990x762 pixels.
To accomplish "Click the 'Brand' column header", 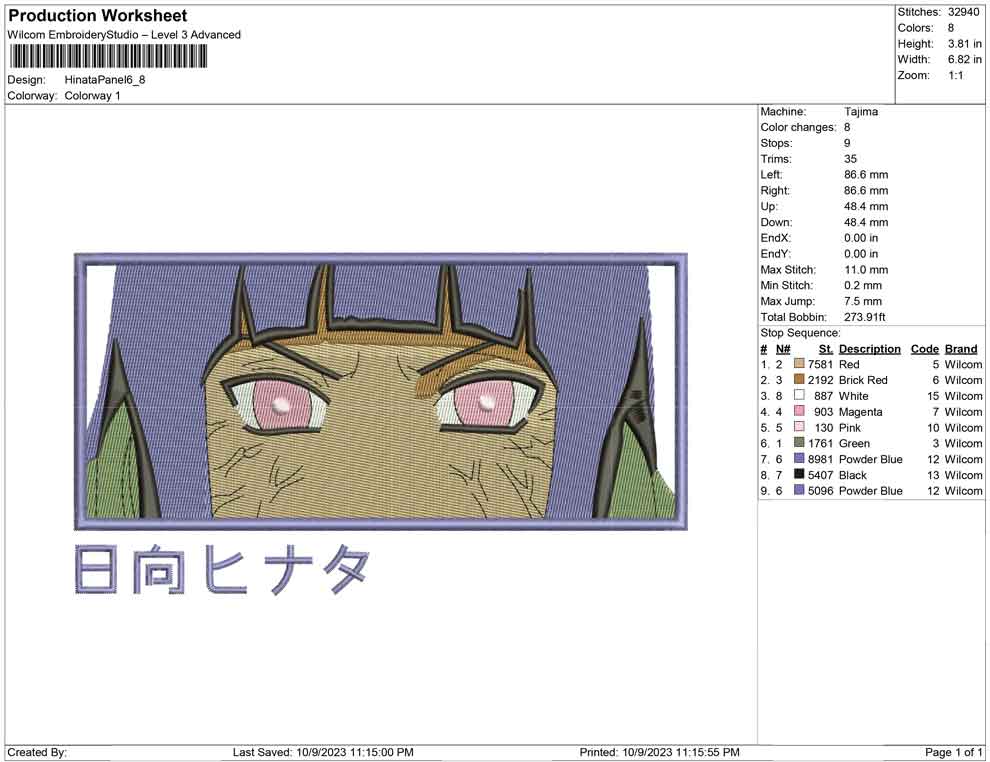I will pos(961,349).
